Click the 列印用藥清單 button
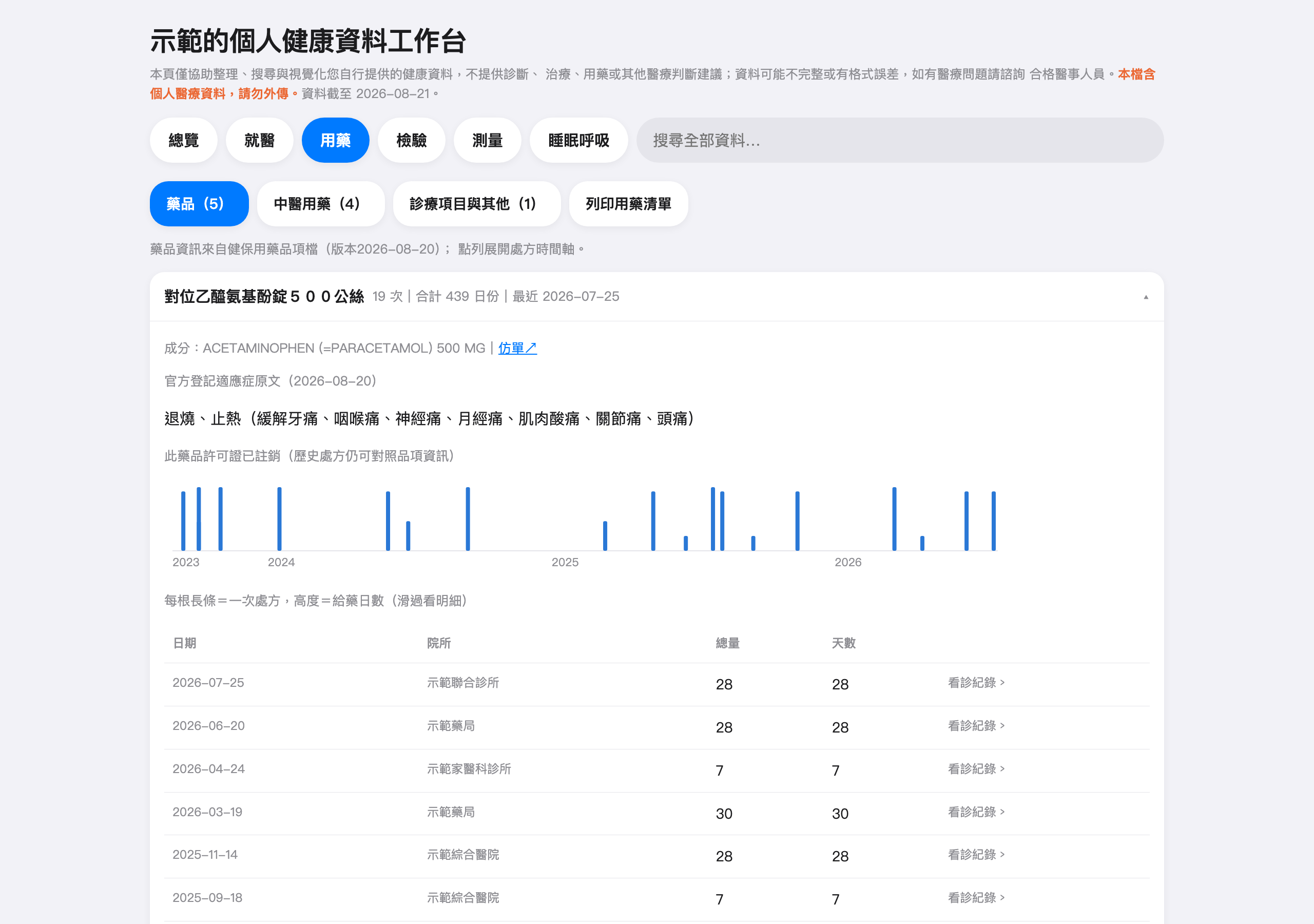 pyautogui.click(x=628, y=204)
